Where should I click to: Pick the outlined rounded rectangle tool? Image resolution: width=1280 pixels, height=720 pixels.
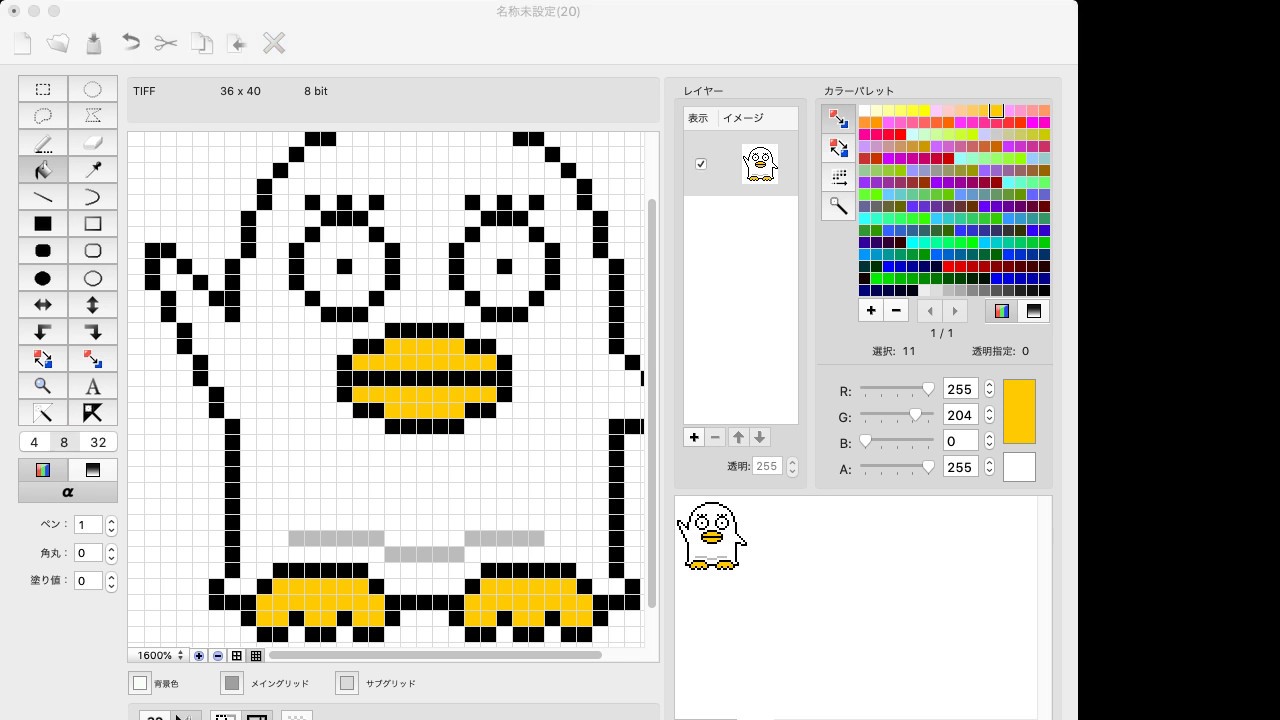[x=93, y=251]
